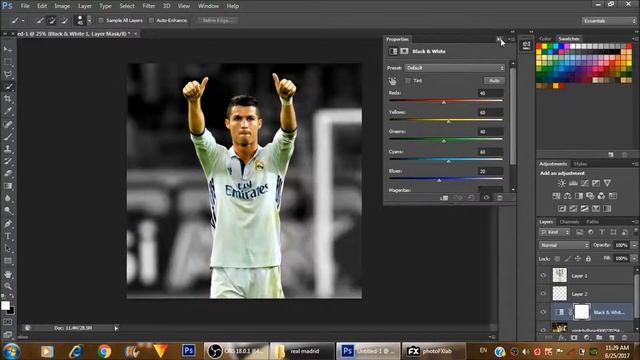Hide Layer 2 with eye icon
This screenshot has width=640, height=360.
543,293
